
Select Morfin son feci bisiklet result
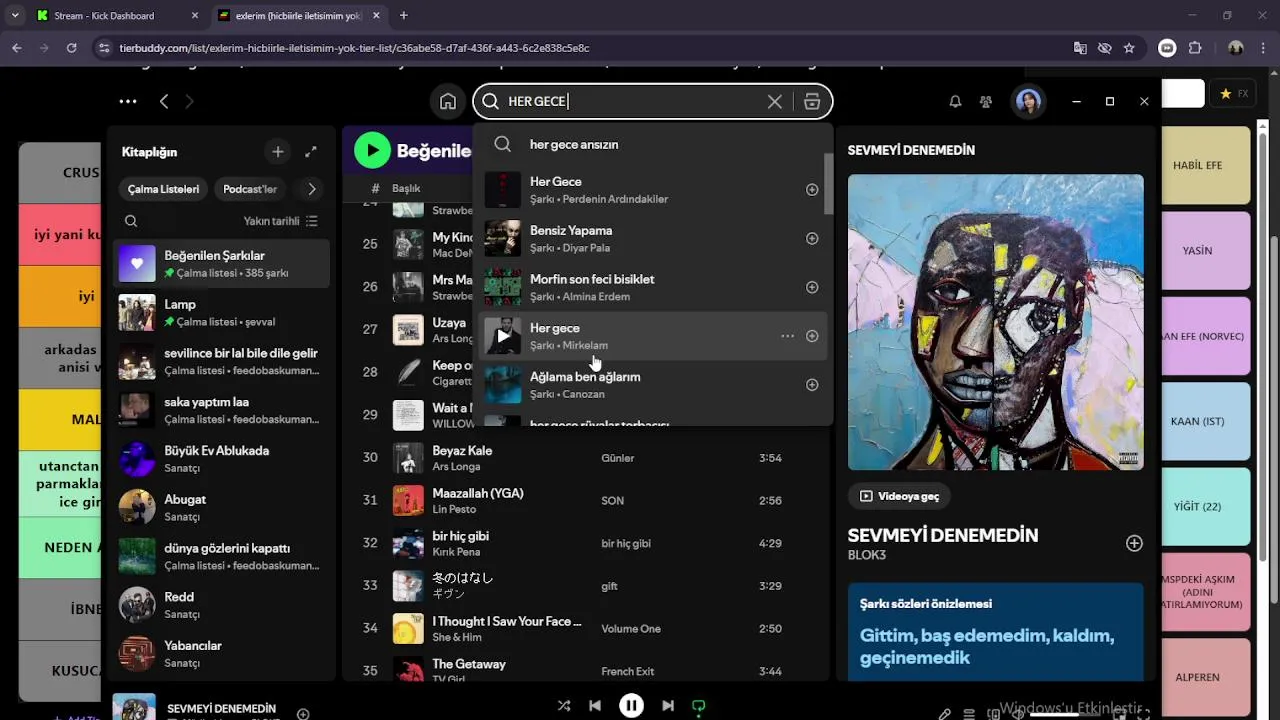[652, 287]
